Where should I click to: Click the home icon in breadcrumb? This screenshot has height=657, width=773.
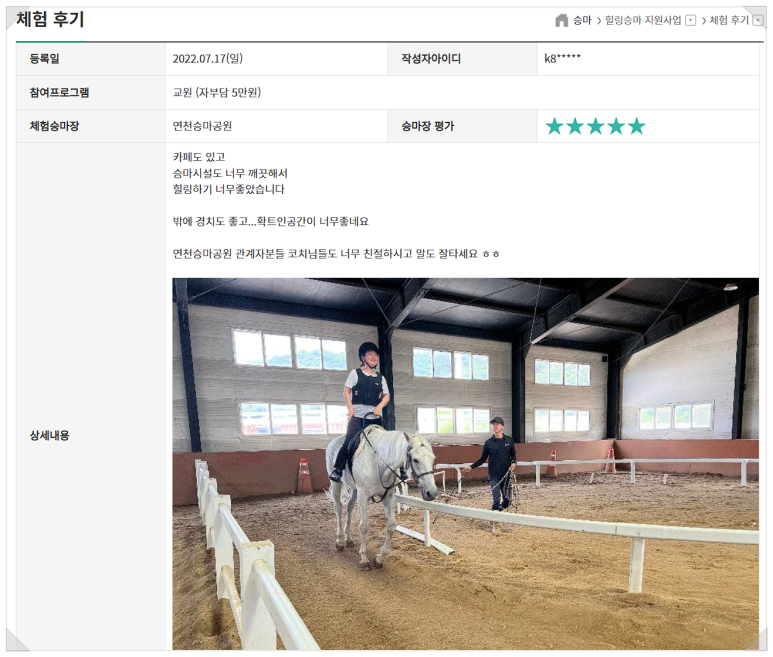pos(562,20)
